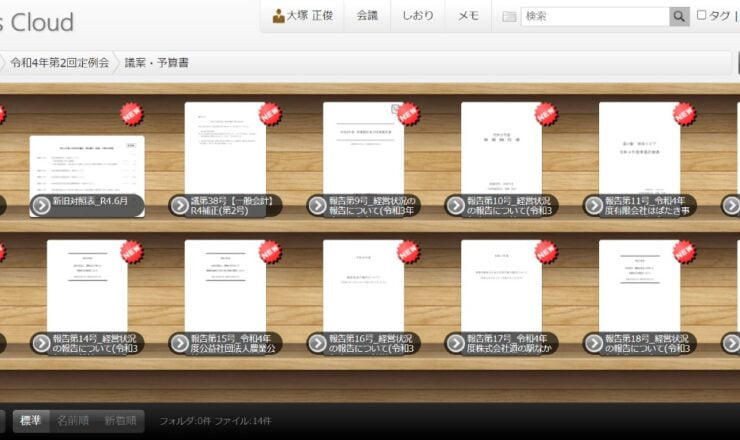Open the 報告第16号 document thumbnail

363,285
